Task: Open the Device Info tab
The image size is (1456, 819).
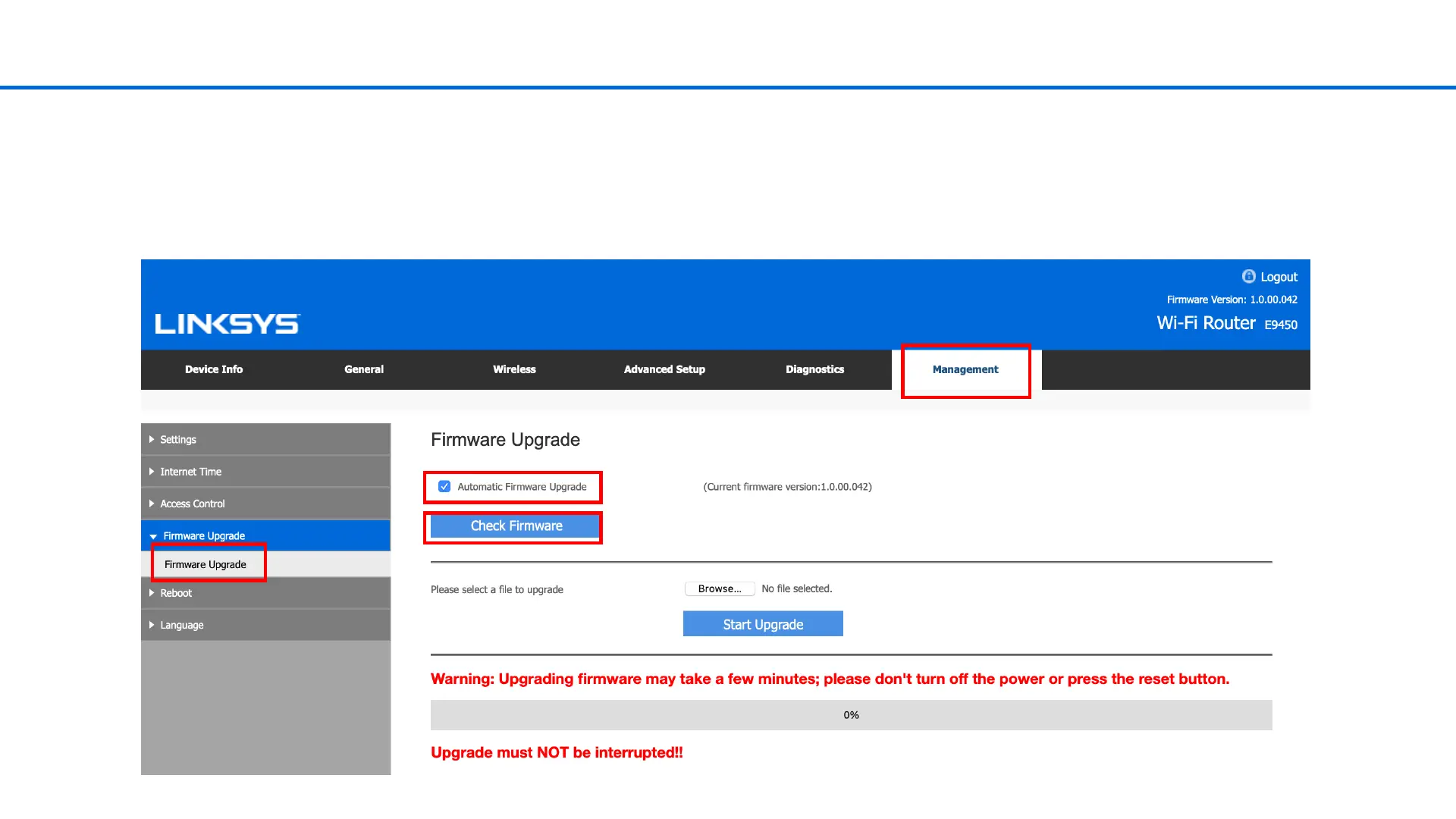Action: coord(214,369)
